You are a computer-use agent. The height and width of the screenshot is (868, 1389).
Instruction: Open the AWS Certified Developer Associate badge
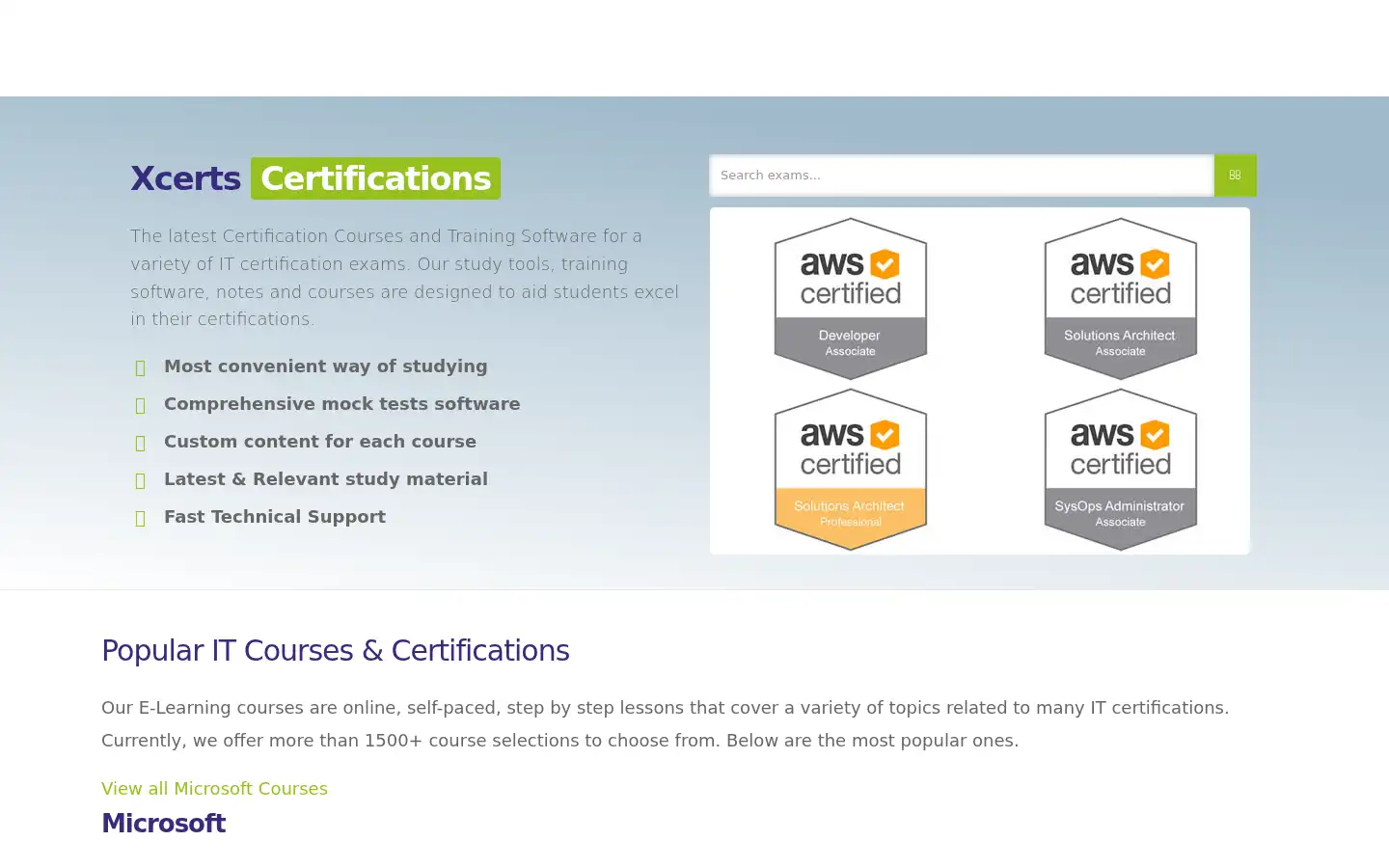[x=851, y=299]
